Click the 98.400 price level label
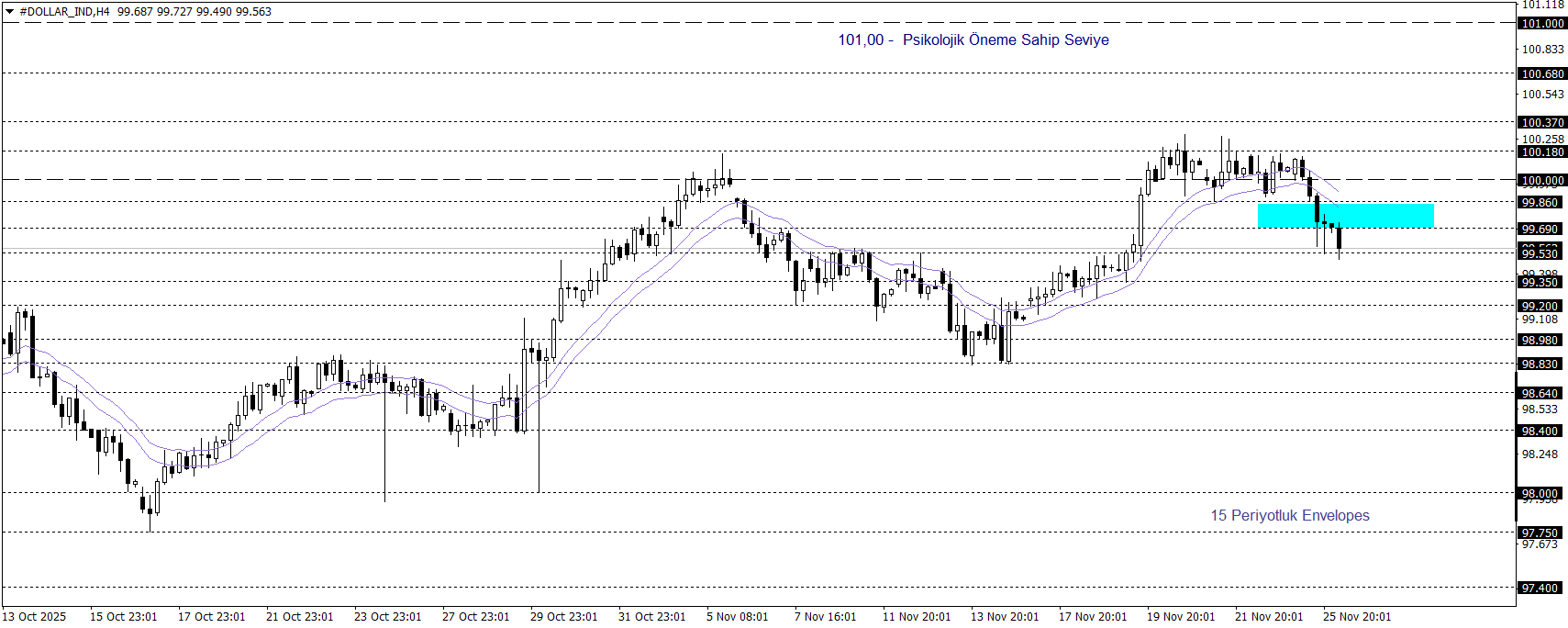This screenshot has width=1568, height=628. click(1541, 432)
